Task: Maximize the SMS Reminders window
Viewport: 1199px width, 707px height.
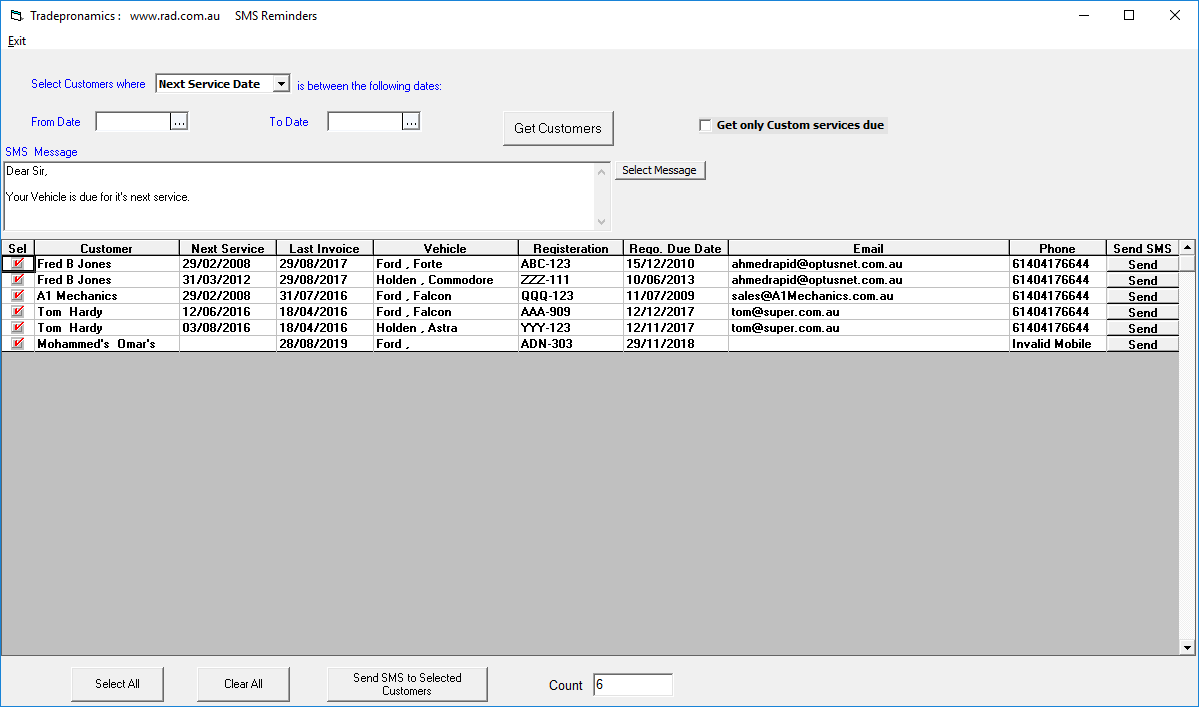Action: (1129, 15)
